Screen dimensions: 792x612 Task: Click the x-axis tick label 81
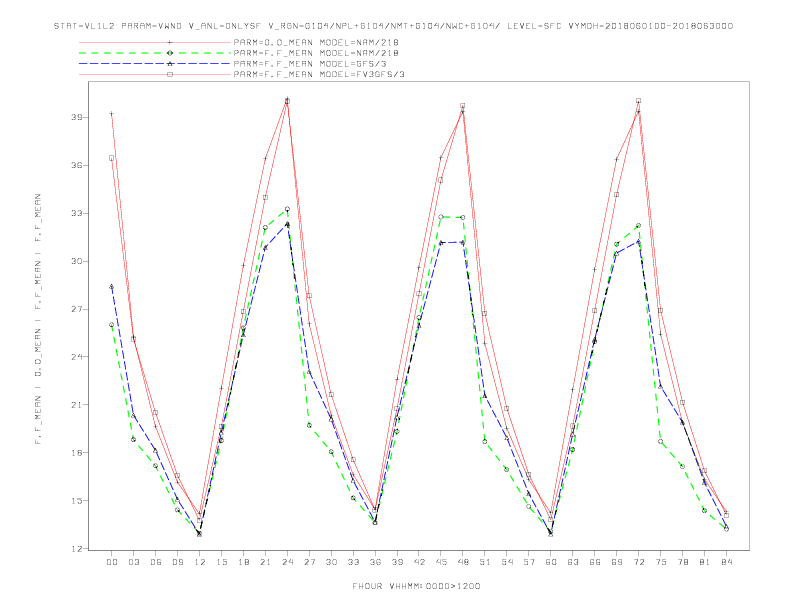pyautogui.click(x=705, y=562)
